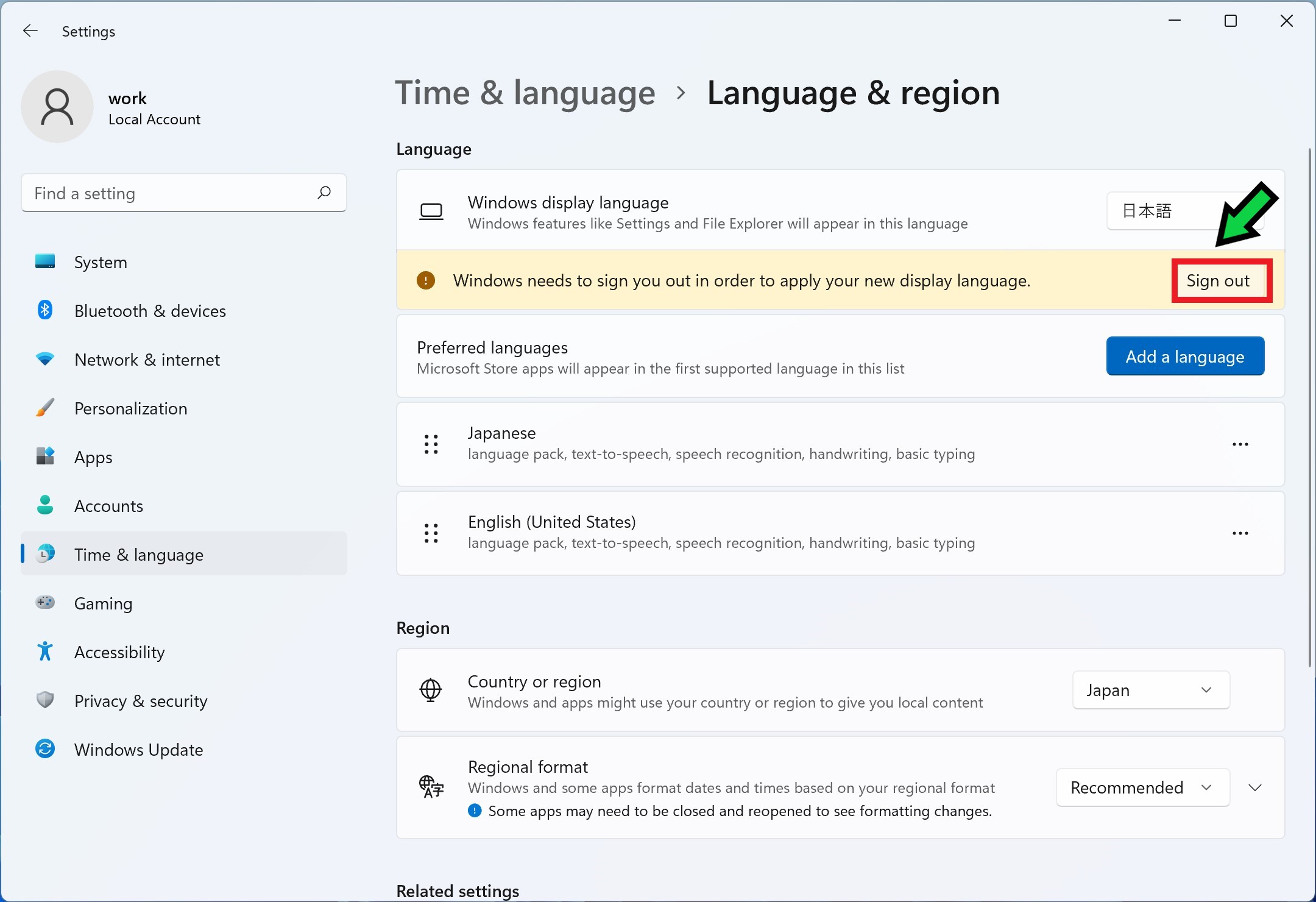Maximize the Settings window

tap(1231, 21)
